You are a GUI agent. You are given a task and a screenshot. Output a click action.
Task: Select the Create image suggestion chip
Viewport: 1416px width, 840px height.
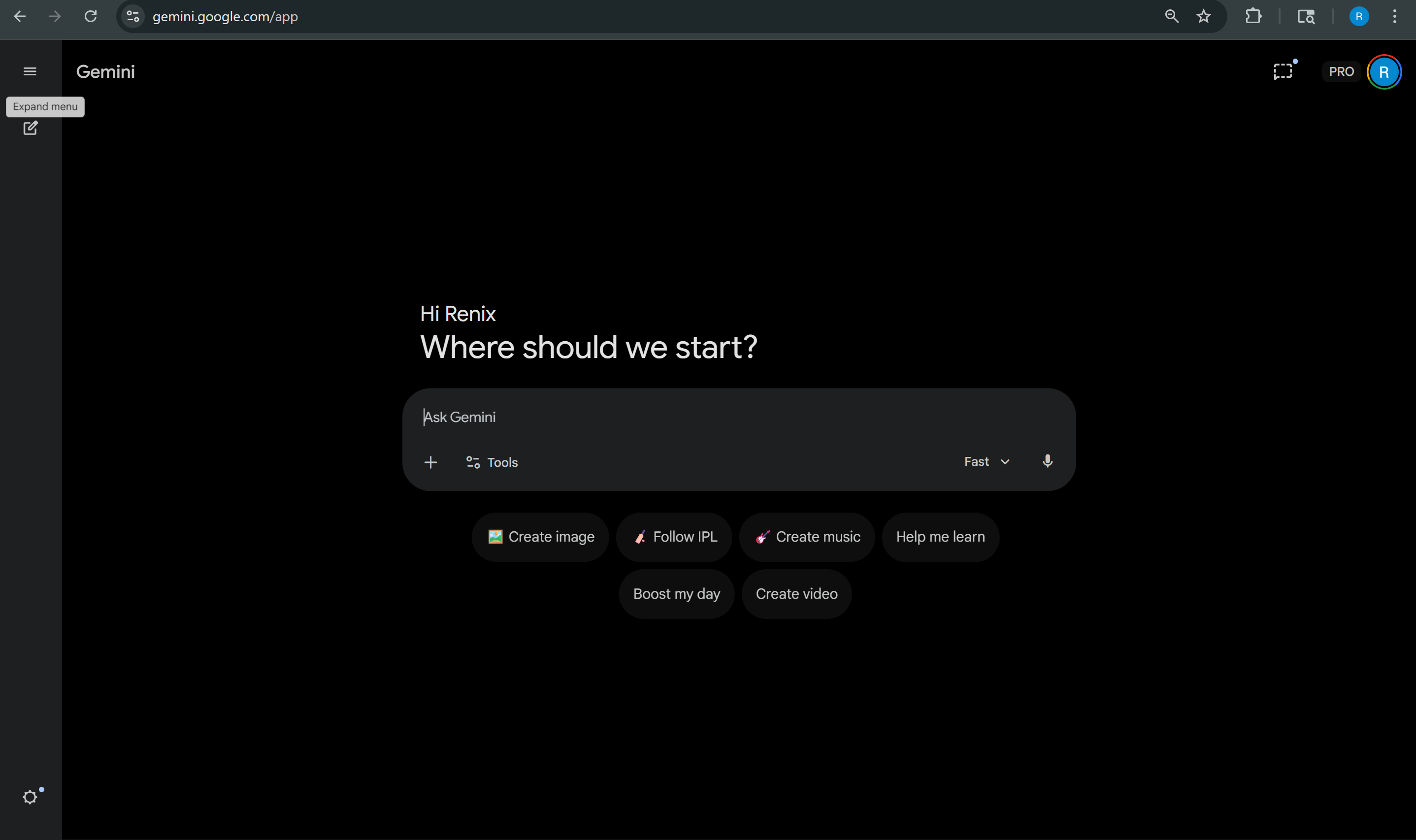540,537
